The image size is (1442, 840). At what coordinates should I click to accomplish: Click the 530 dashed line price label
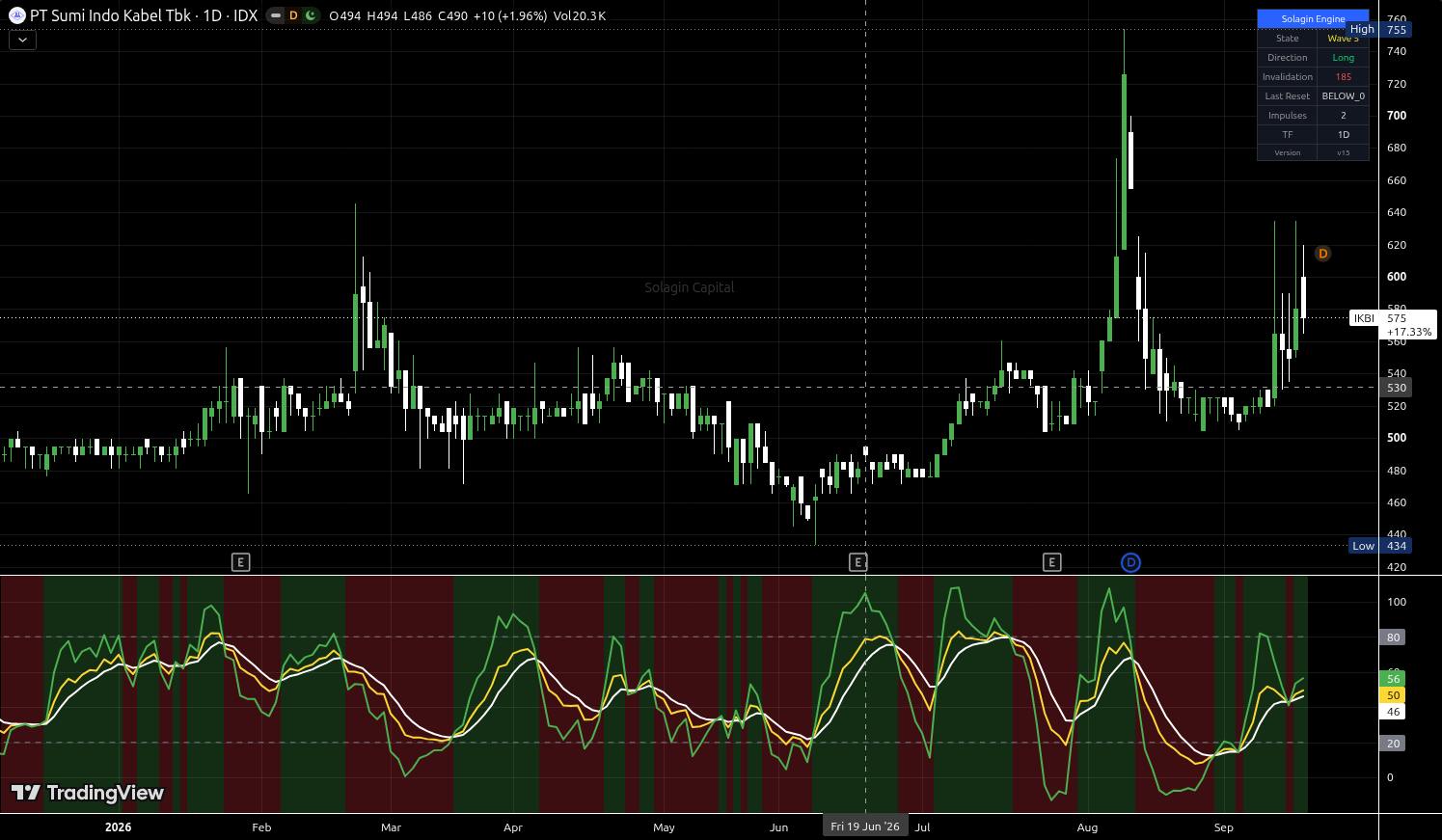click(1397, 388)
